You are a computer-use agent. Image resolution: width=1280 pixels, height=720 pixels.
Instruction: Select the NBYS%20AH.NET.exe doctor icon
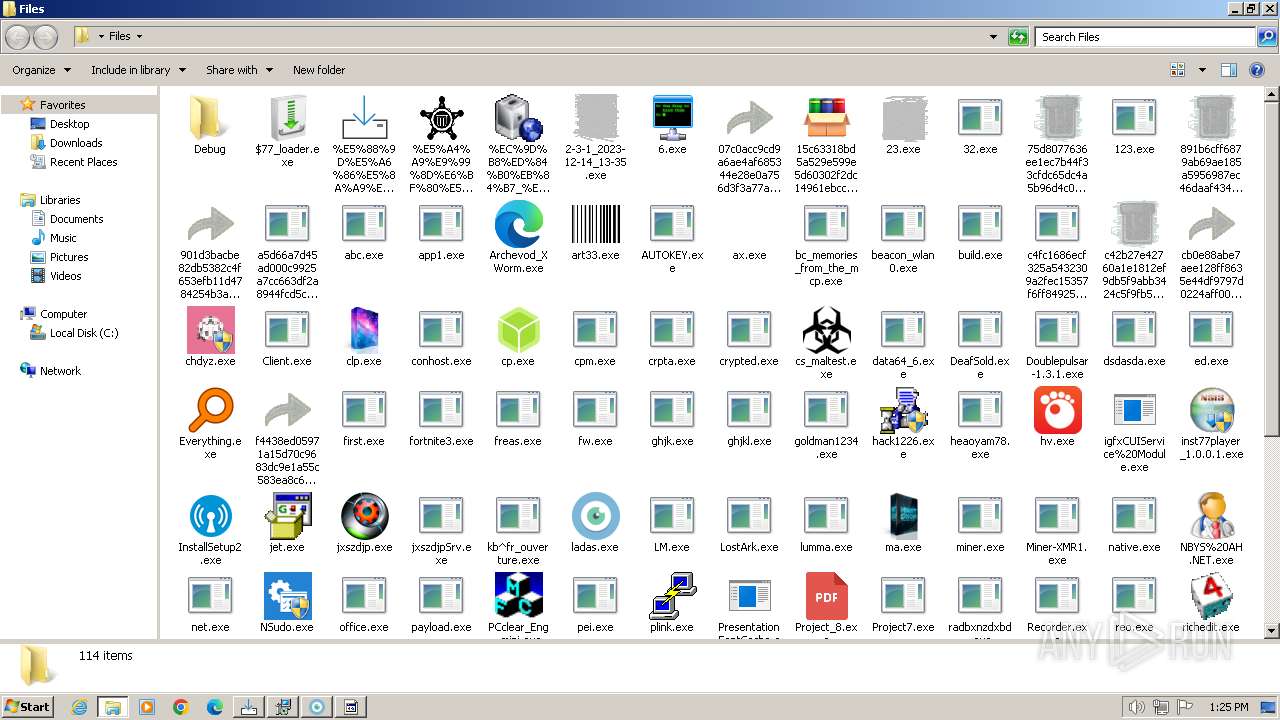1211,516
